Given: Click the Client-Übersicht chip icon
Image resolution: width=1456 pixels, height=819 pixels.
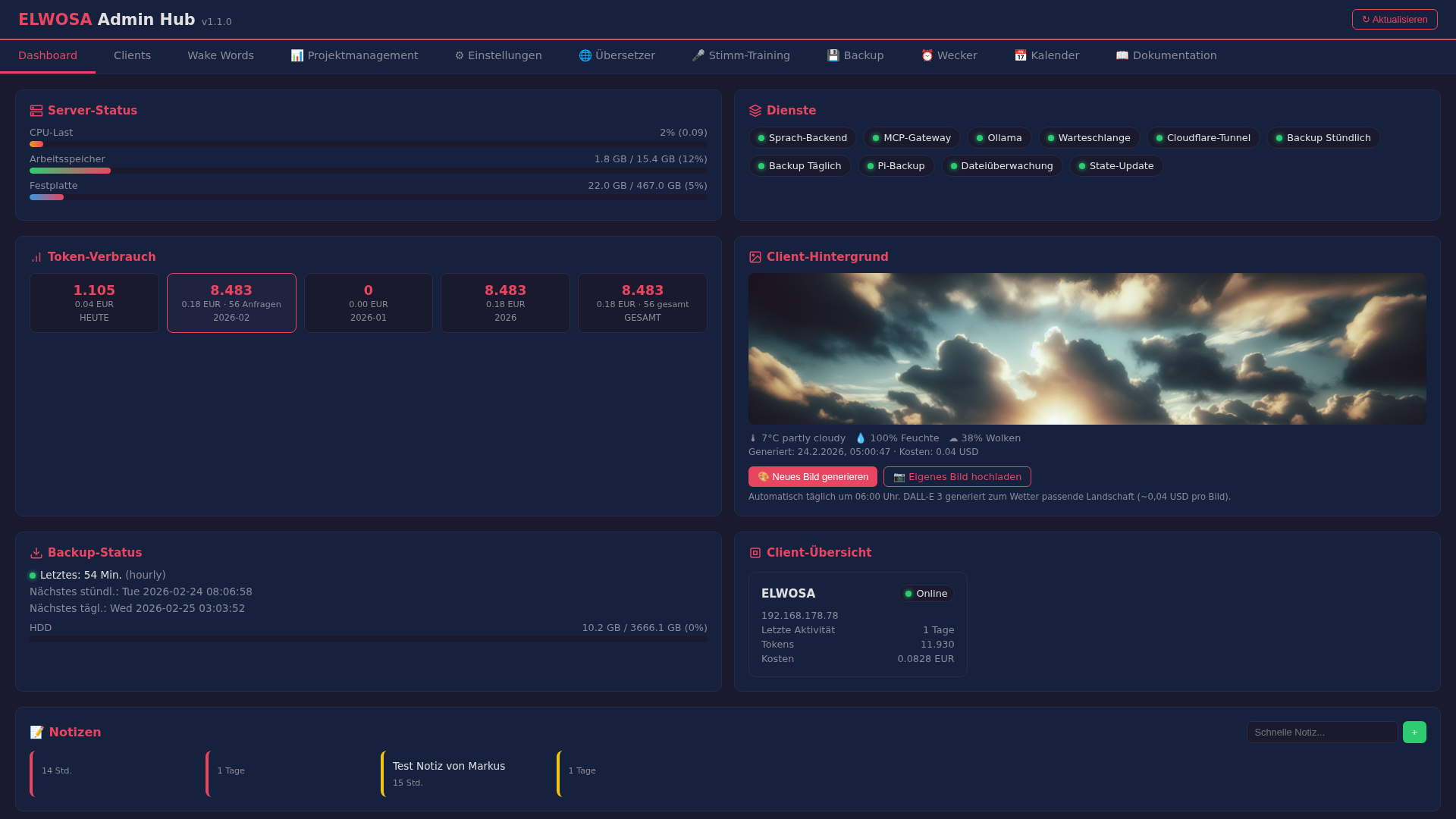Looking at the screenshot, I should tap(755, 553).
